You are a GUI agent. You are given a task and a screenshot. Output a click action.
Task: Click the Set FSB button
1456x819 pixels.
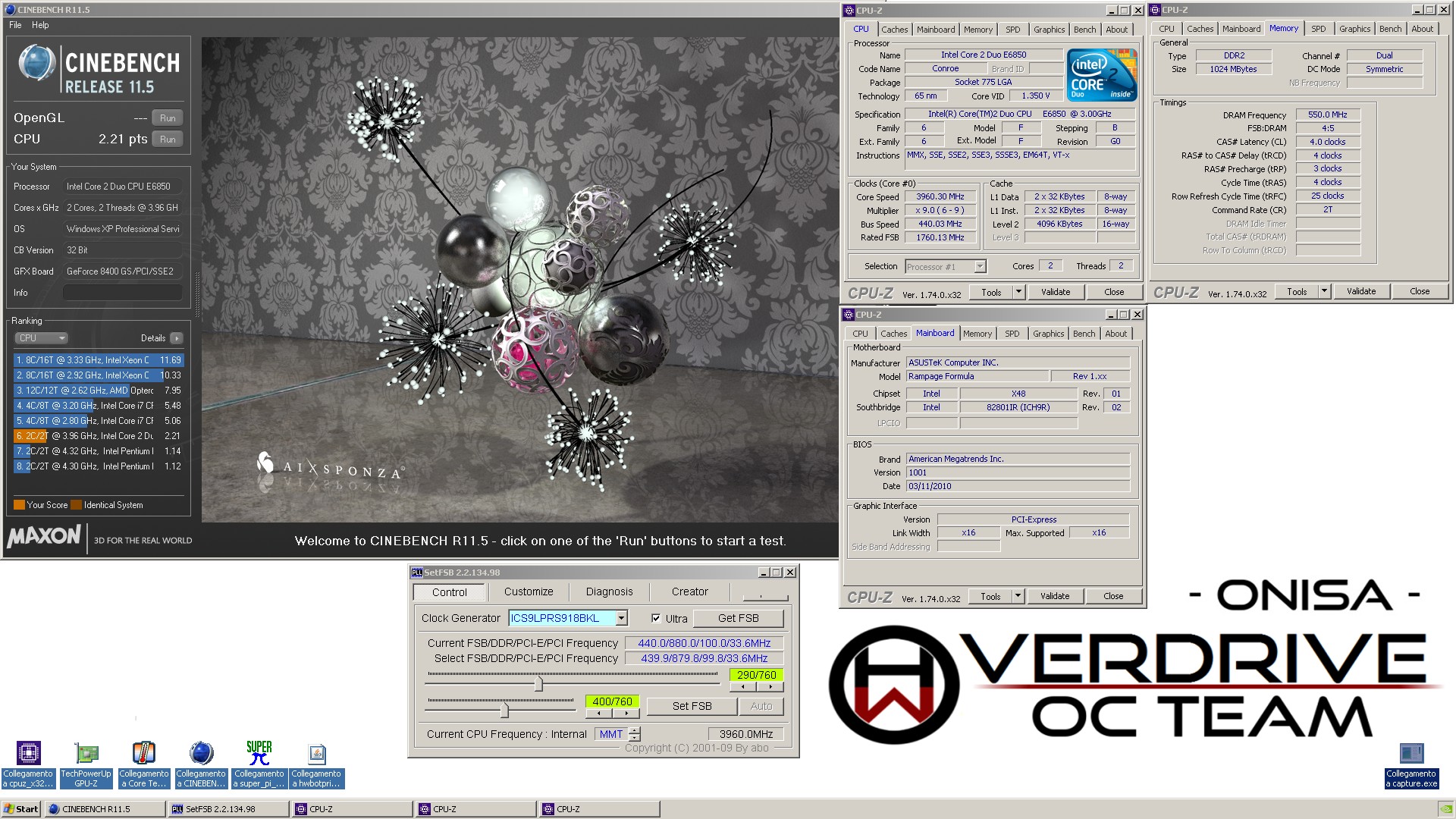[x=692, y=706]
